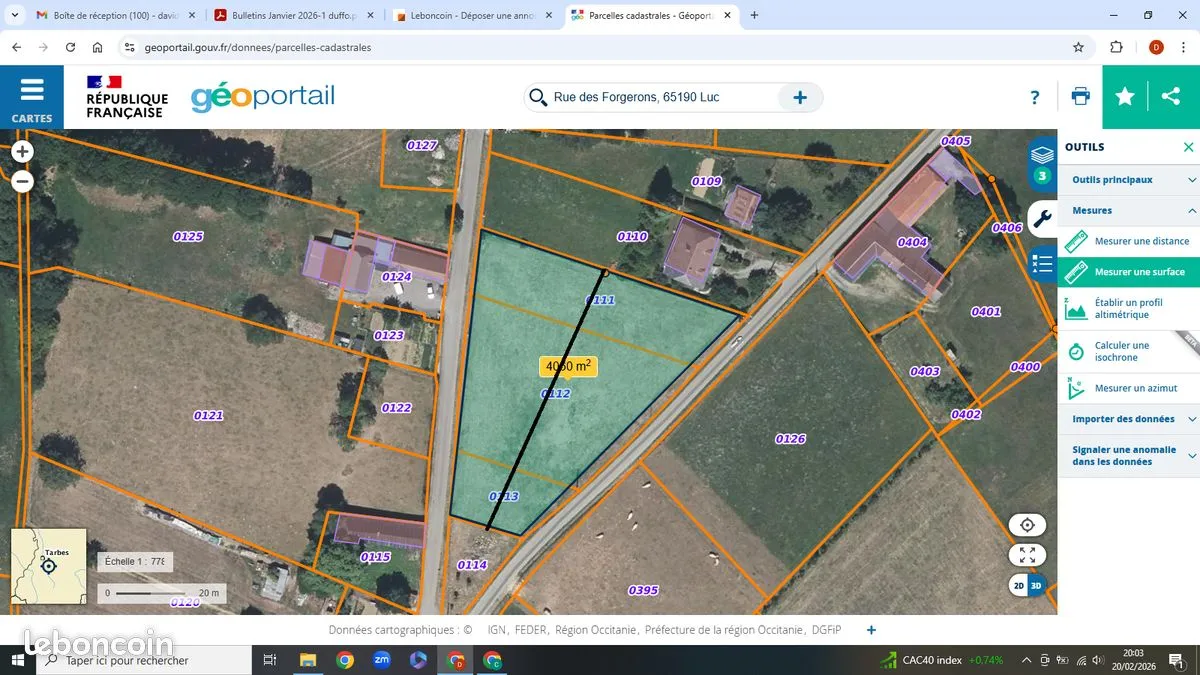Click the Tarbes overview minimap

(48, 567)
